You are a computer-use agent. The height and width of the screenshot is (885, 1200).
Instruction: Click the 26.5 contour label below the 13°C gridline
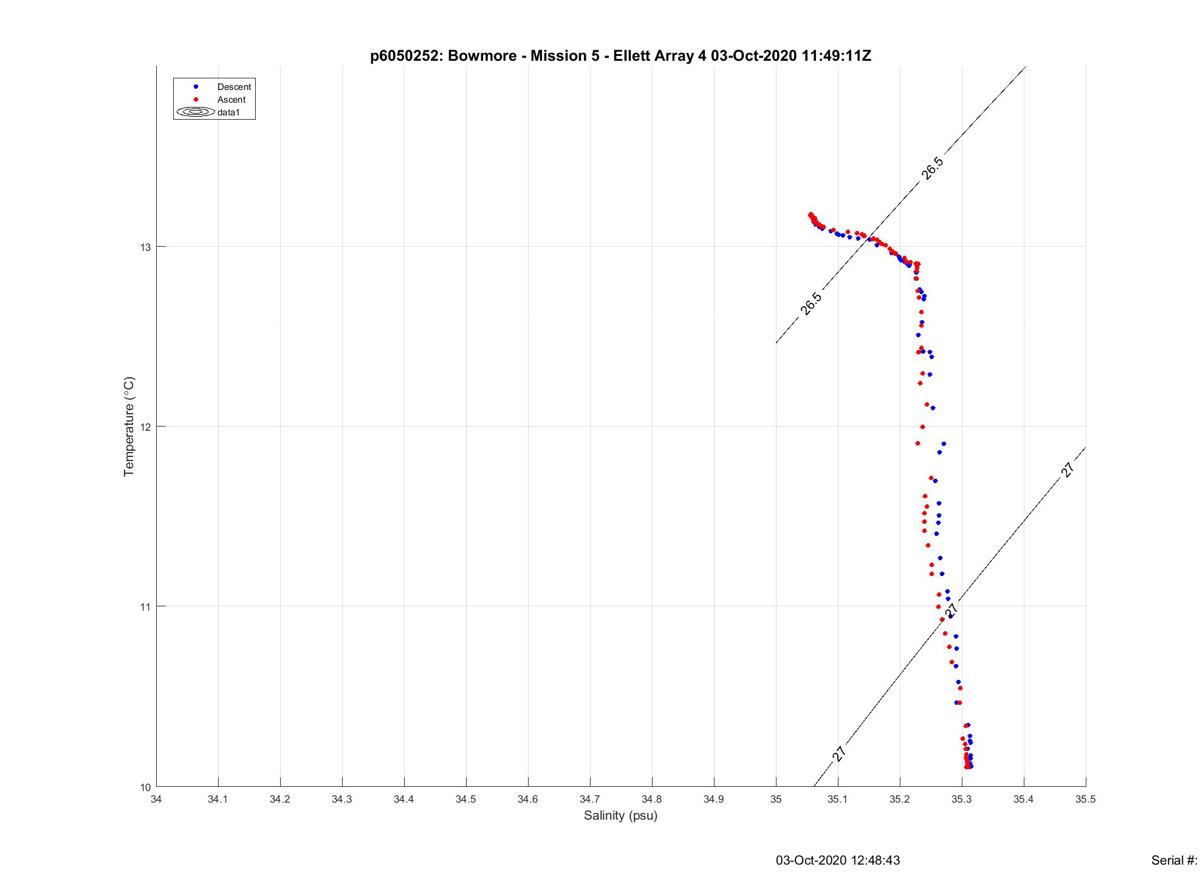pyautogui.click(x=811, y=304)
